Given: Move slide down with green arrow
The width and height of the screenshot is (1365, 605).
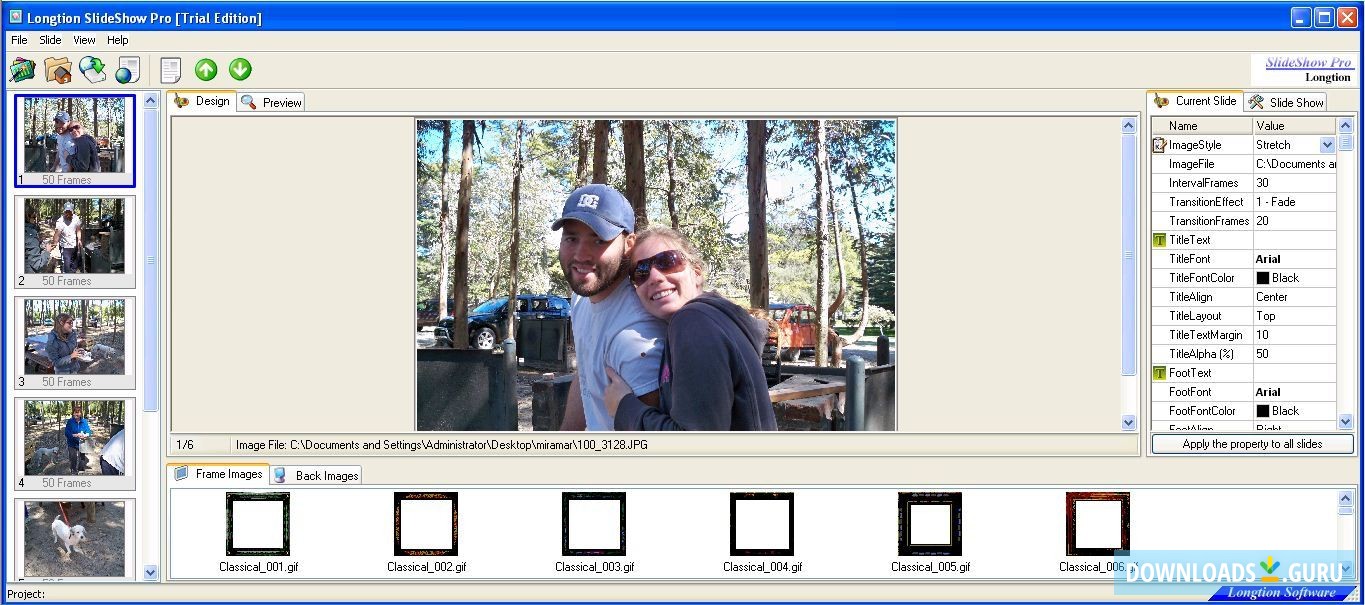Looking at the screenshot, I should (x=240, y=69).
